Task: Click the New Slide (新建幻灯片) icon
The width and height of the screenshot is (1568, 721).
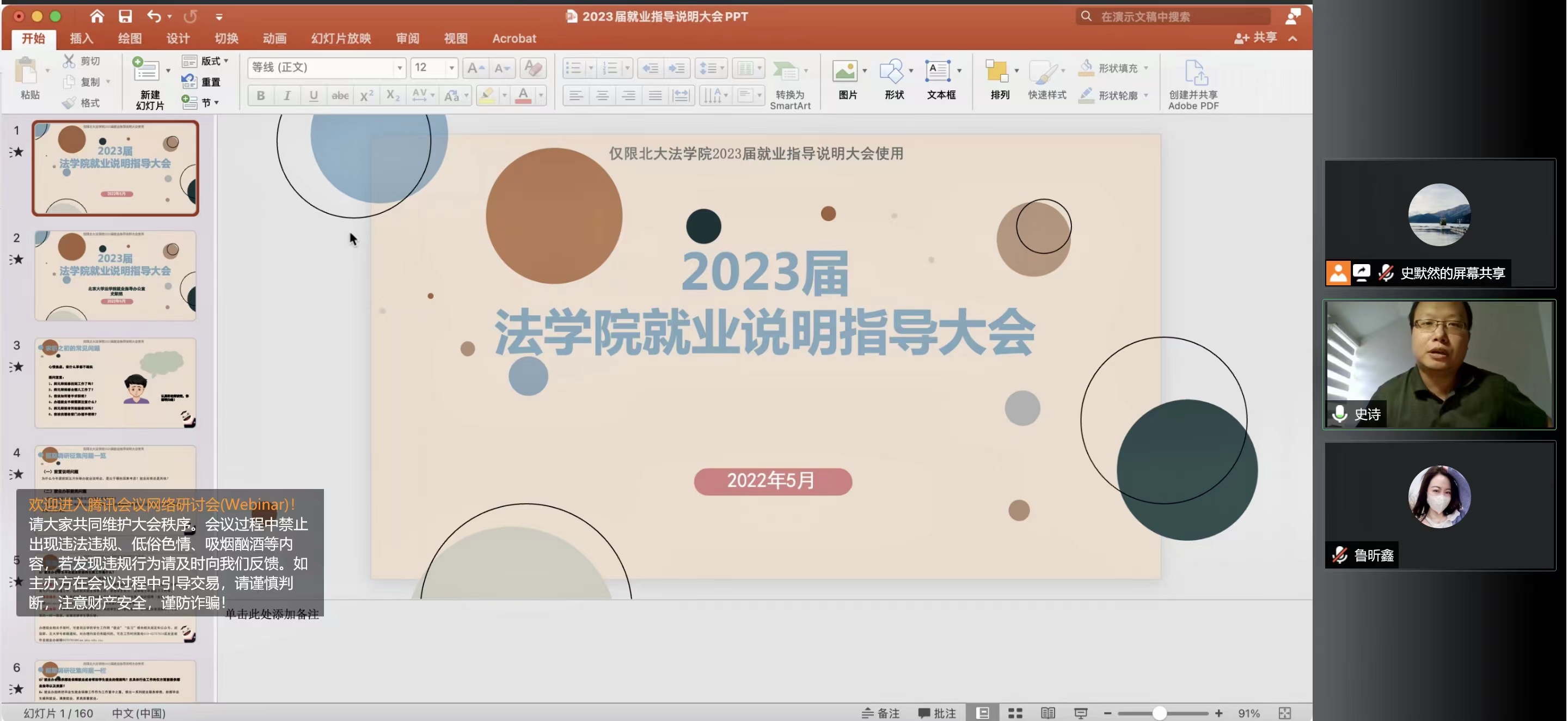Action: [145, 71]
